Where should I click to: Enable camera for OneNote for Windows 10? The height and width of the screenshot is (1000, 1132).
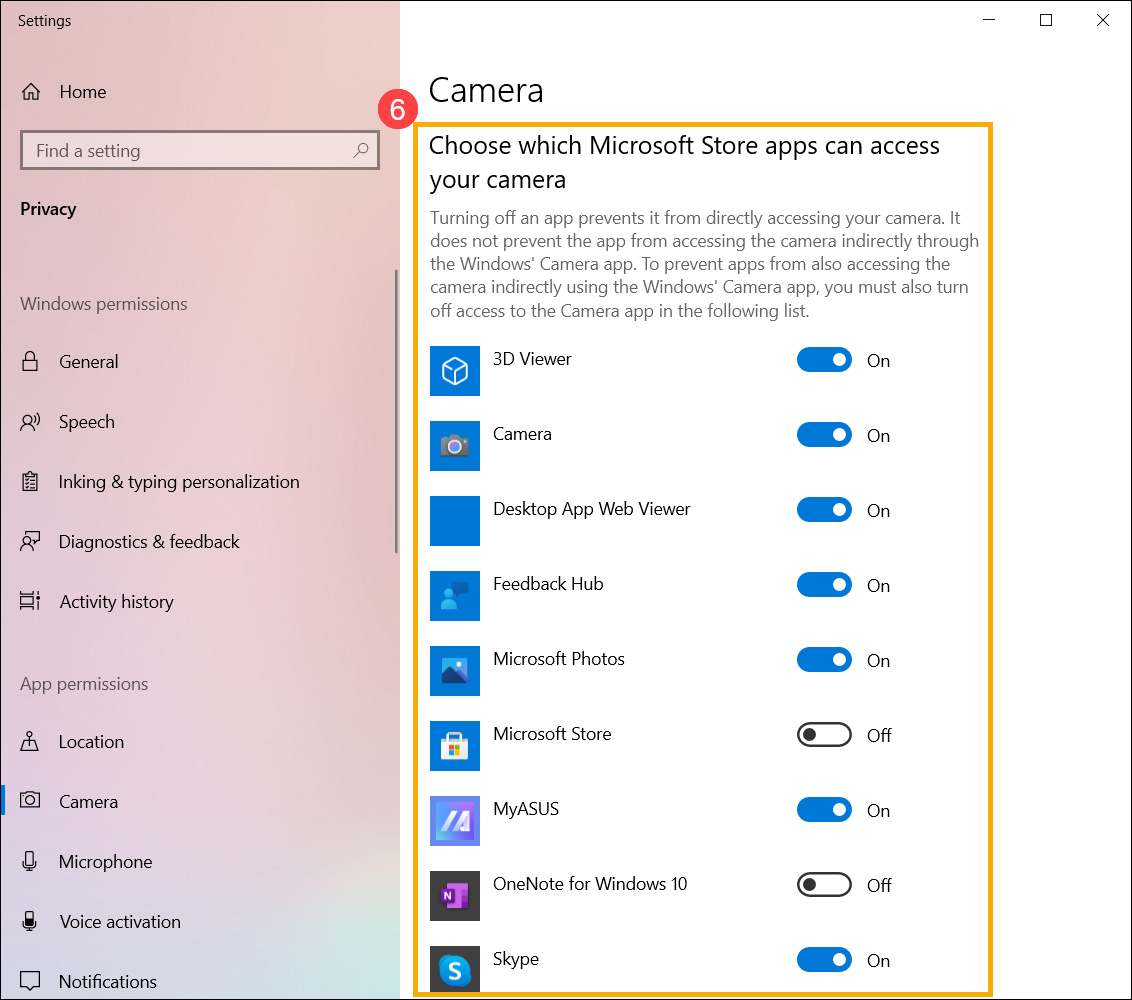[x=824, y=884]
